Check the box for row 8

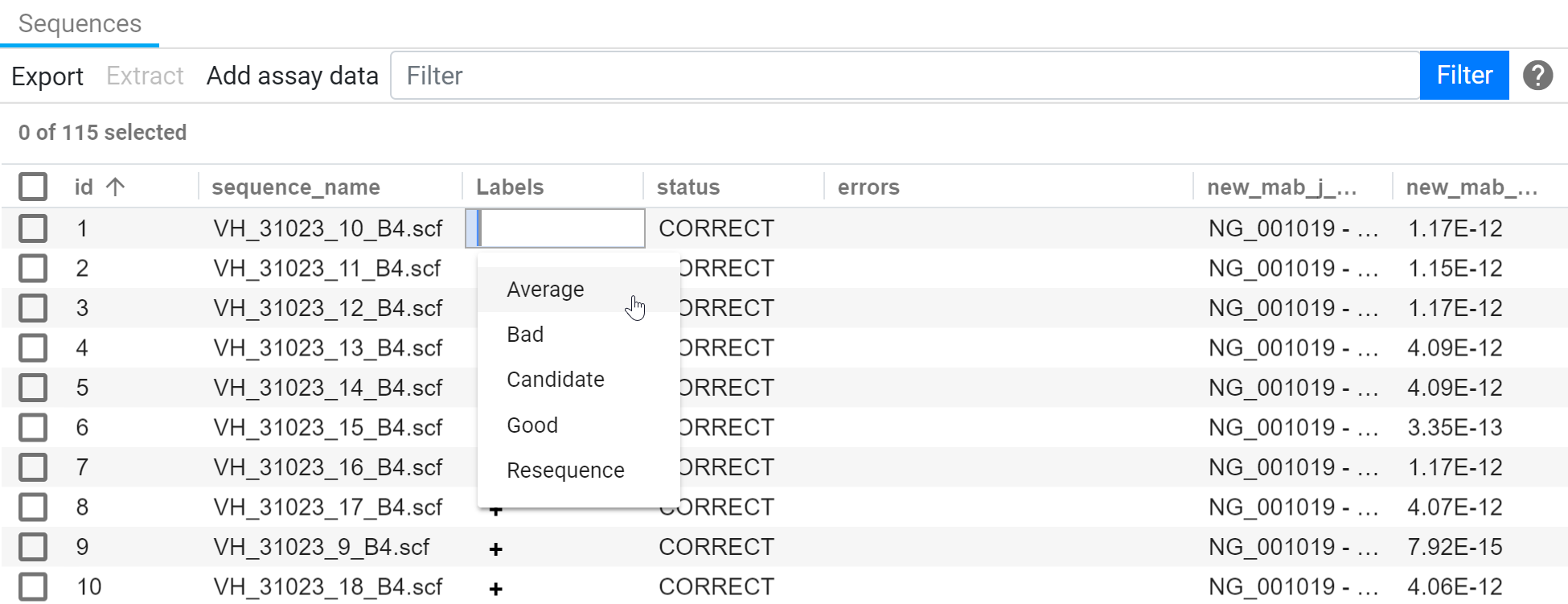33,507
